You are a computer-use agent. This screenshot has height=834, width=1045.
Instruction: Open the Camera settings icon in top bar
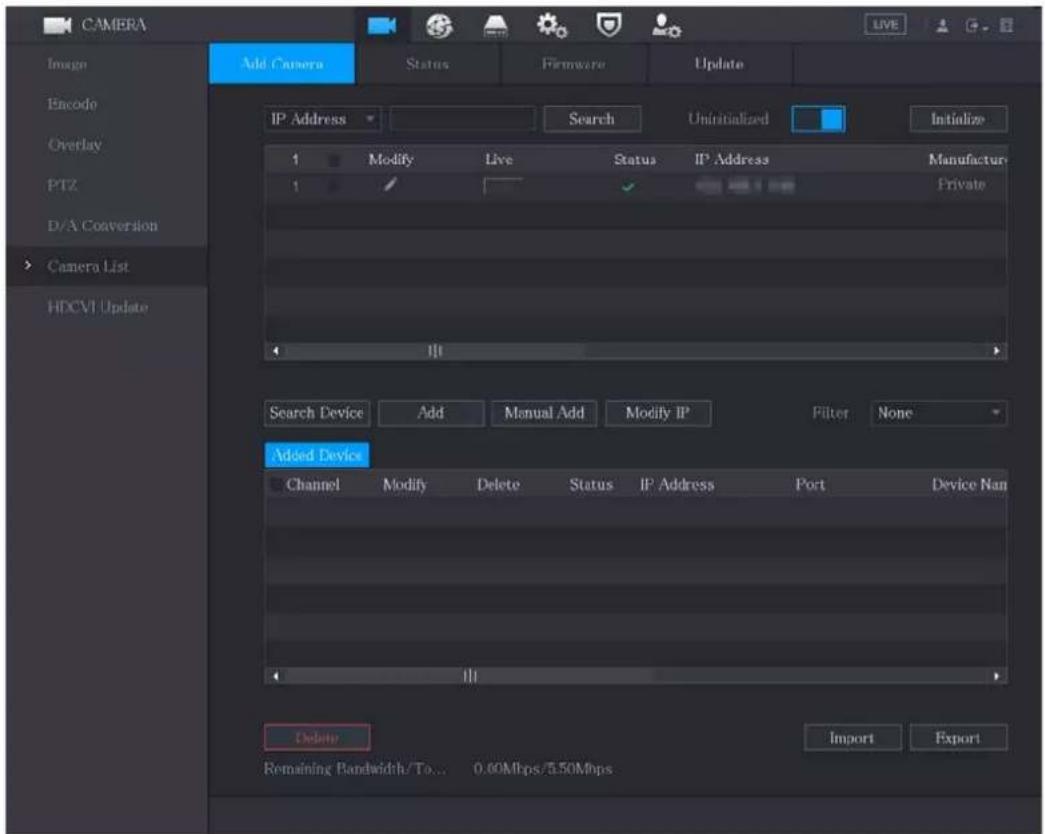pos(382,26)
